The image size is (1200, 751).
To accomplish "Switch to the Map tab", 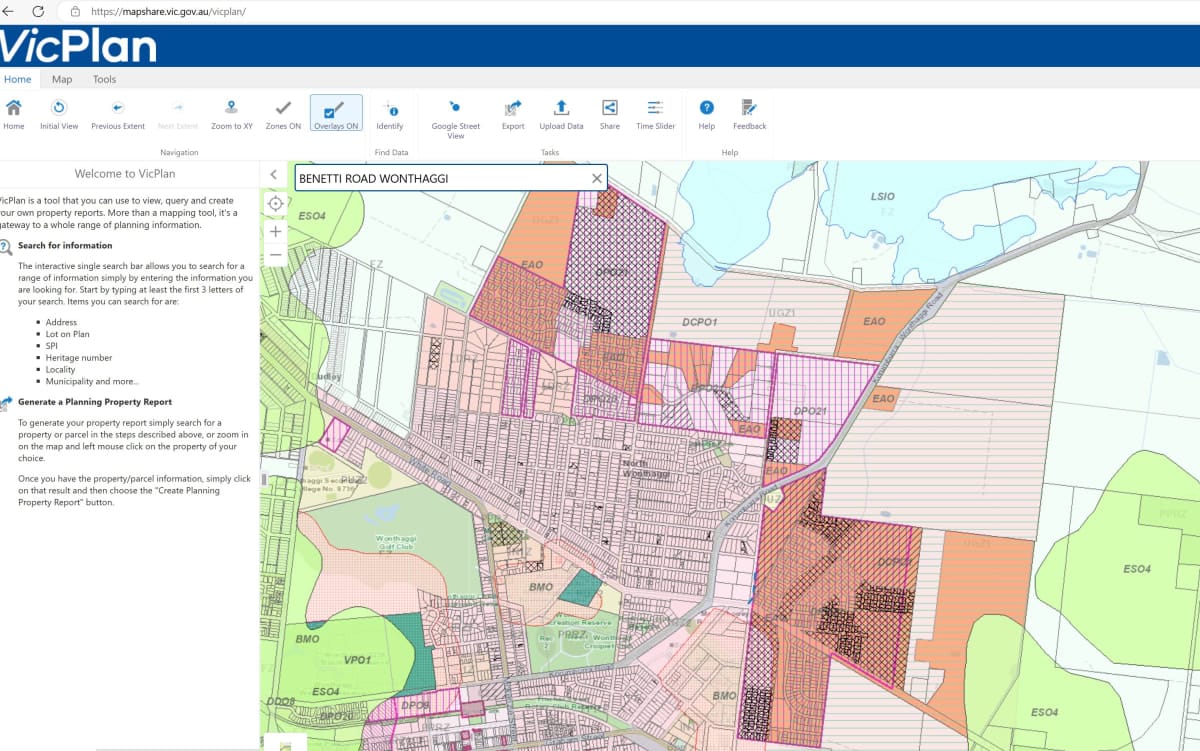I will [62, 79].
